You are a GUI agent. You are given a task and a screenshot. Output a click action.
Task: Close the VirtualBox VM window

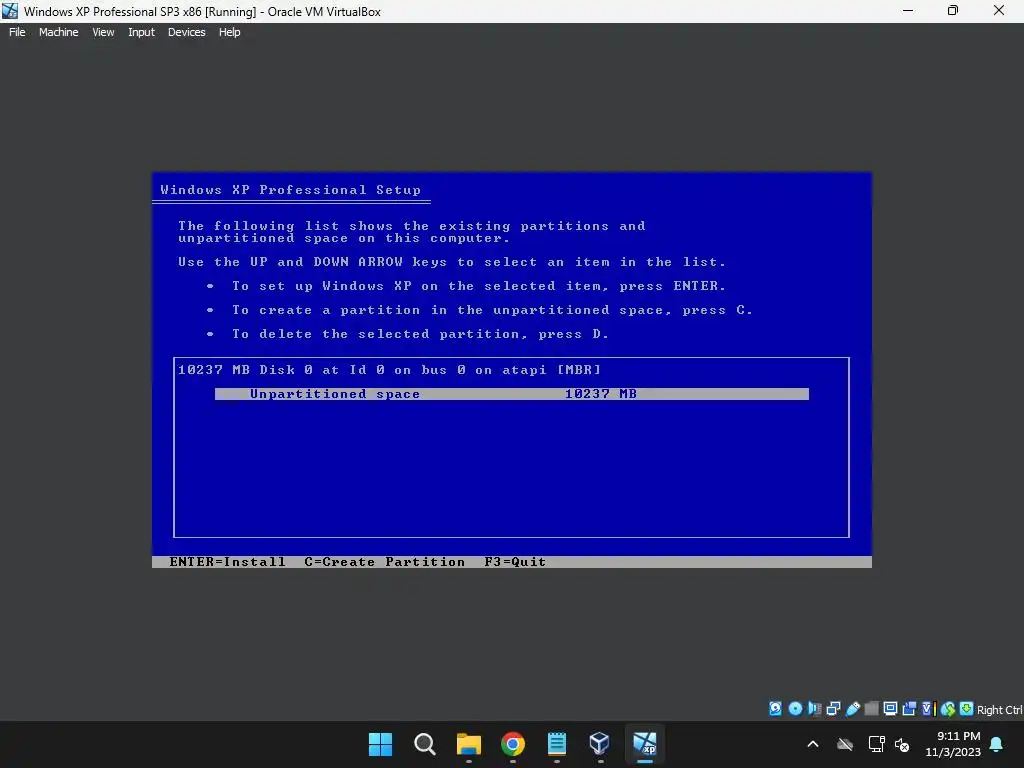point(999,11)
